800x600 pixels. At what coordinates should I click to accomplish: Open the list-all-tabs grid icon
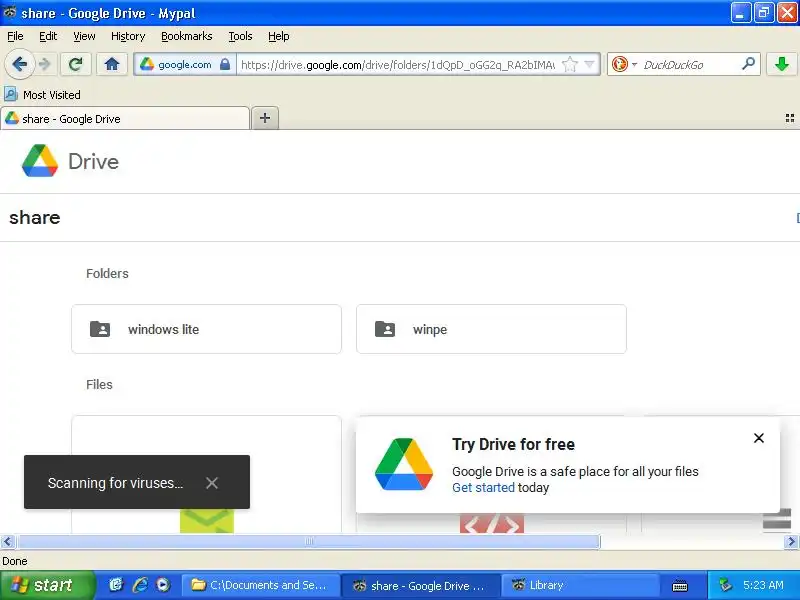[x=789, y=118]
